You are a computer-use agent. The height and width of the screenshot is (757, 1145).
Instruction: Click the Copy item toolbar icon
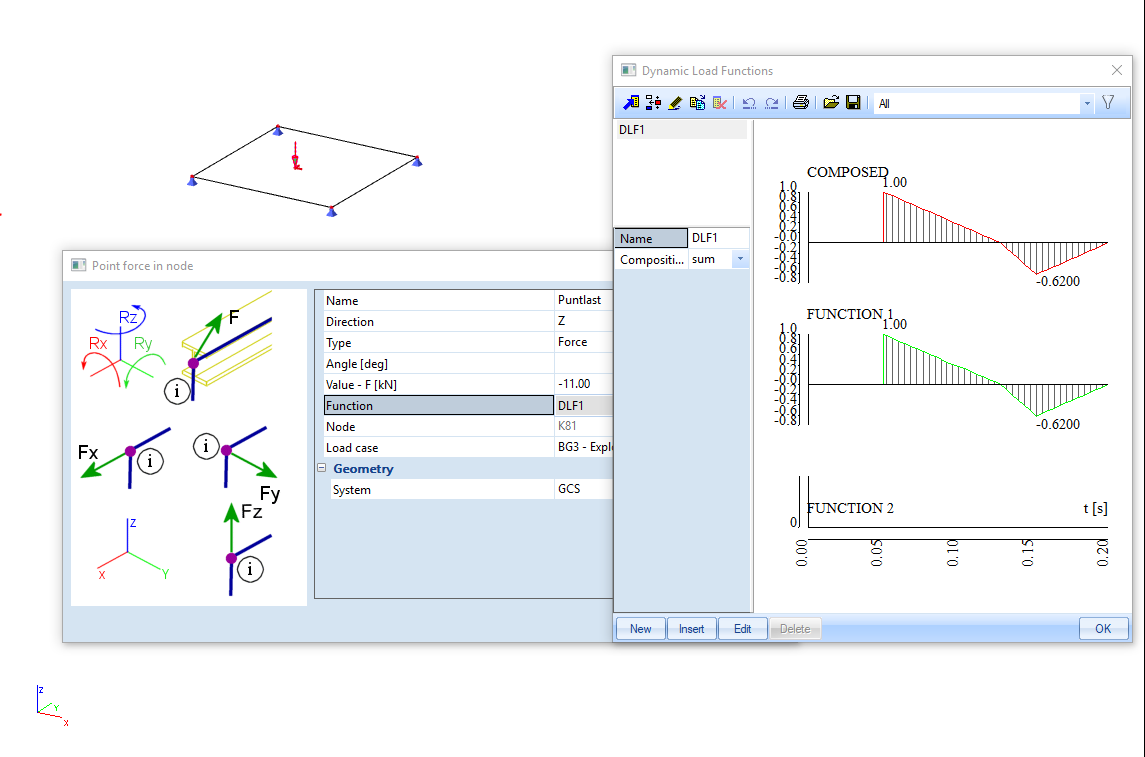tap(697, 102)
